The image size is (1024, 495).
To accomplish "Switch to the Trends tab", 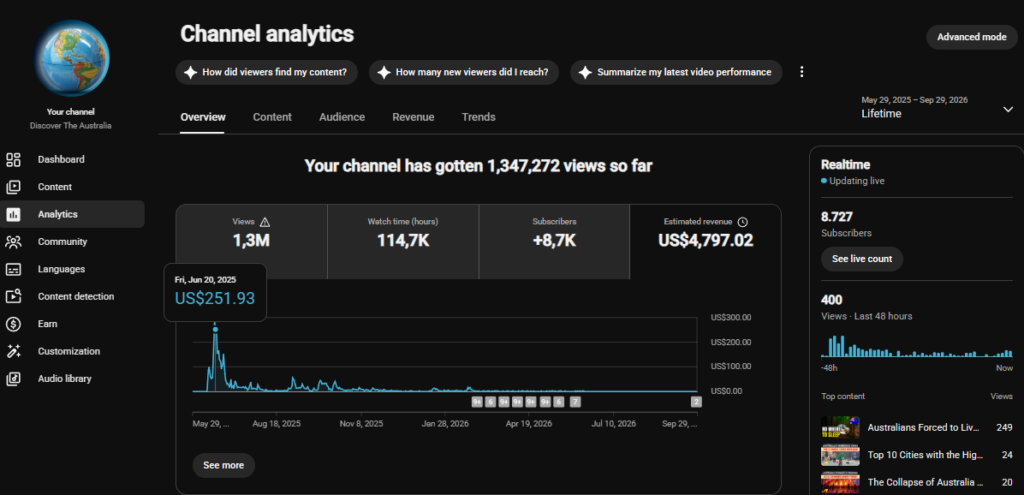I will pyautogui.click(x=479, y=118).
